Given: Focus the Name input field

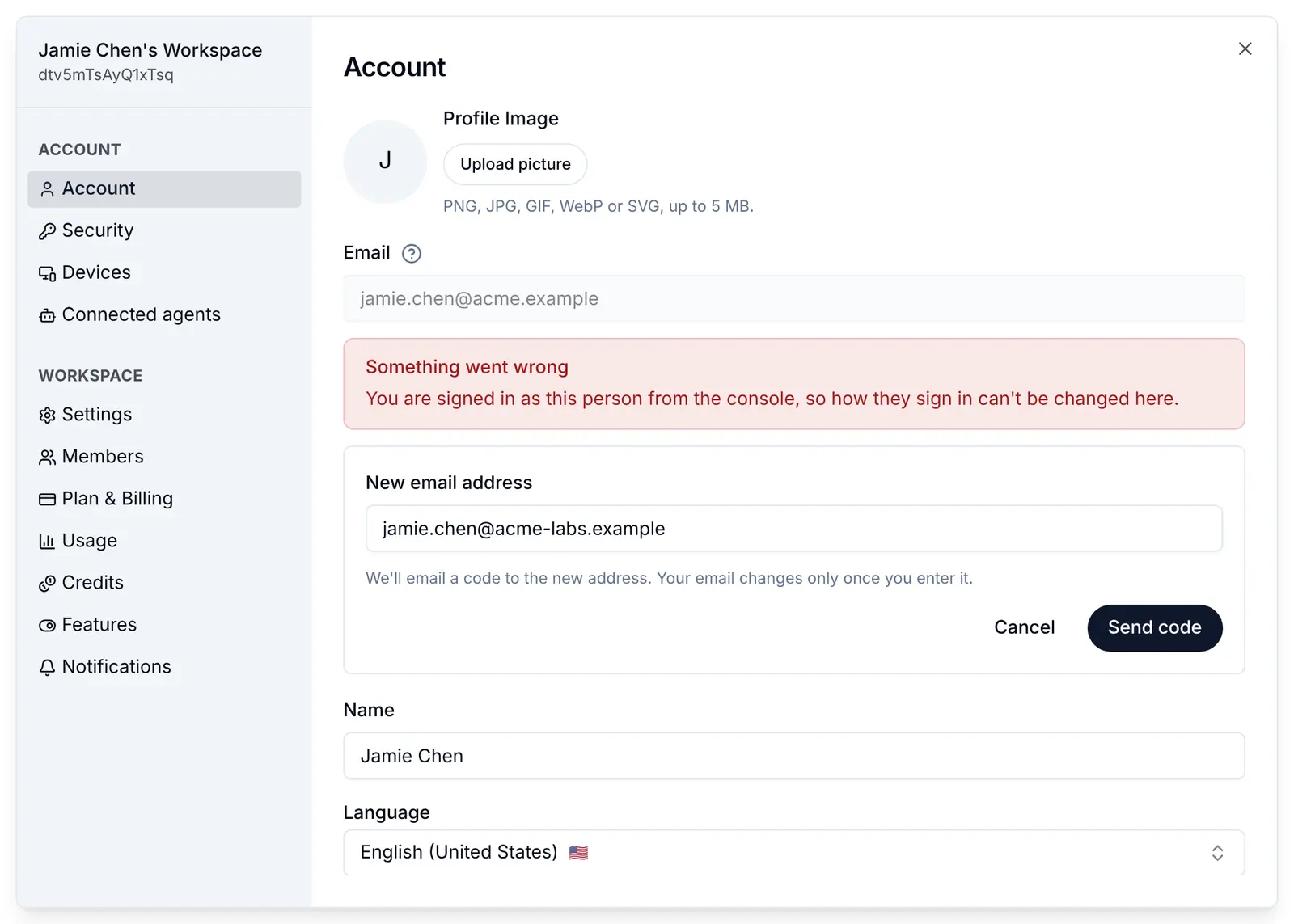Looking at the screenshot, I should click(793, 756).
